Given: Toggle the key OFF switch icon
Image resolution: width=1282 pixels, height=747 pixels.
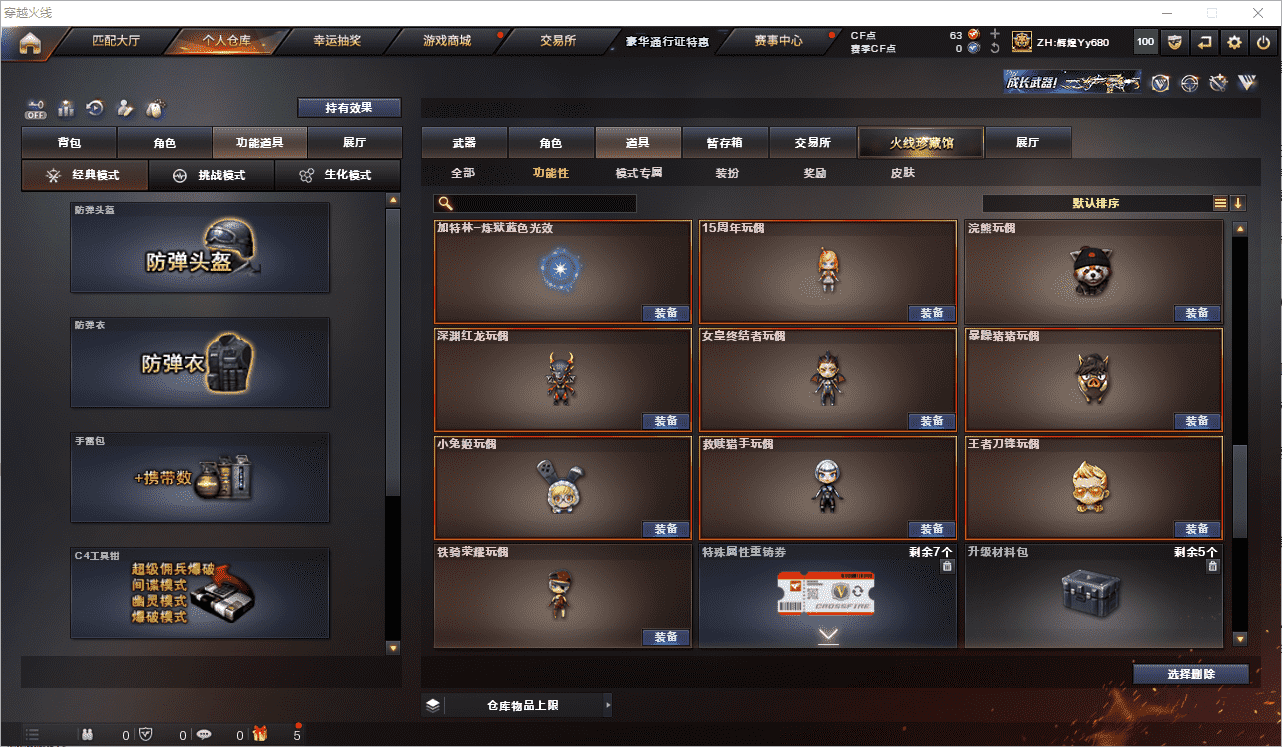Looking at the screenshot, I should tap(36, 108).
